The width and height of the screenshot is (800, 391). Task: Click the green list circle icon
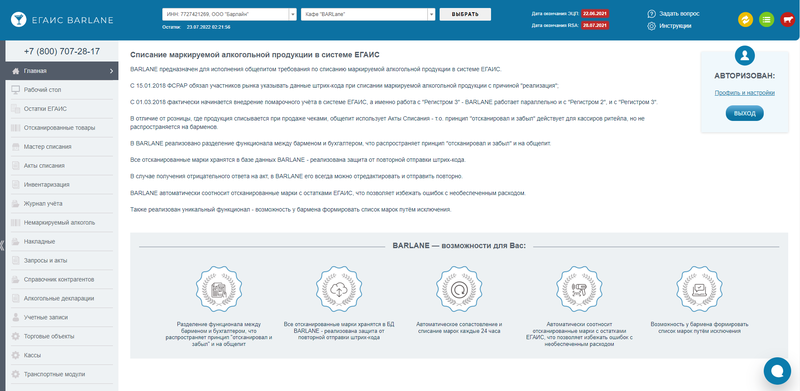pos(766,20)
